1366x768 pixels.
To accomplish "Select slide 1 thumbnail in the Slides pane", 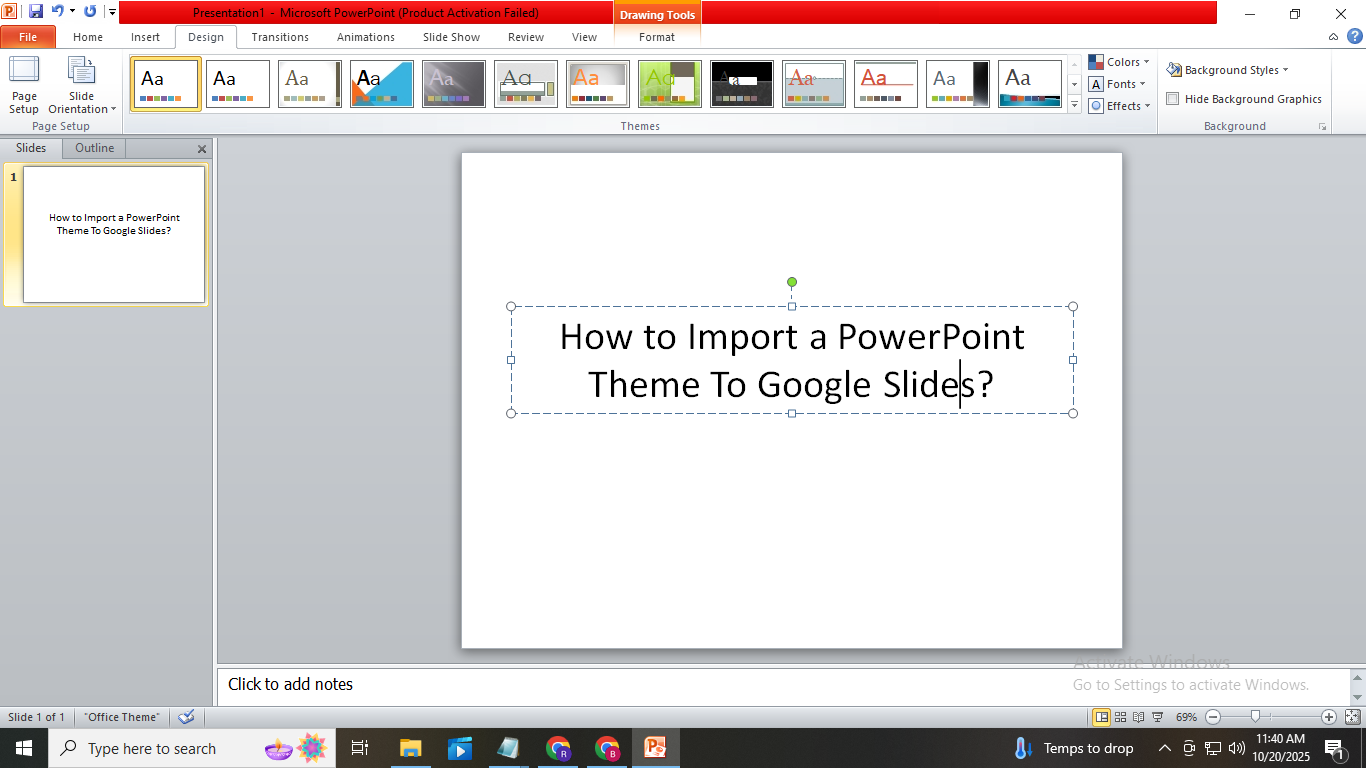I will click(x=114, y=234).
